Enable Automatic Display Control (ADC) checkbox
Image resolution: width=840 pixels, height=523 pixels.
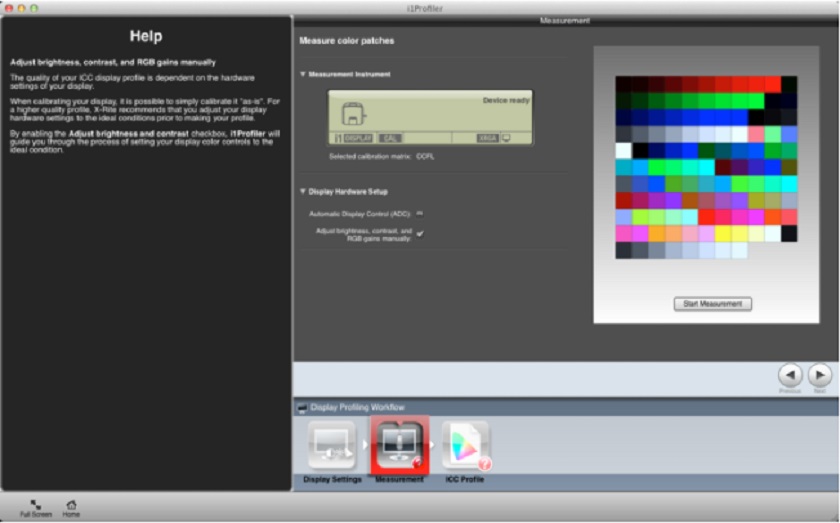pyautogui.click(x=420, y=213)
